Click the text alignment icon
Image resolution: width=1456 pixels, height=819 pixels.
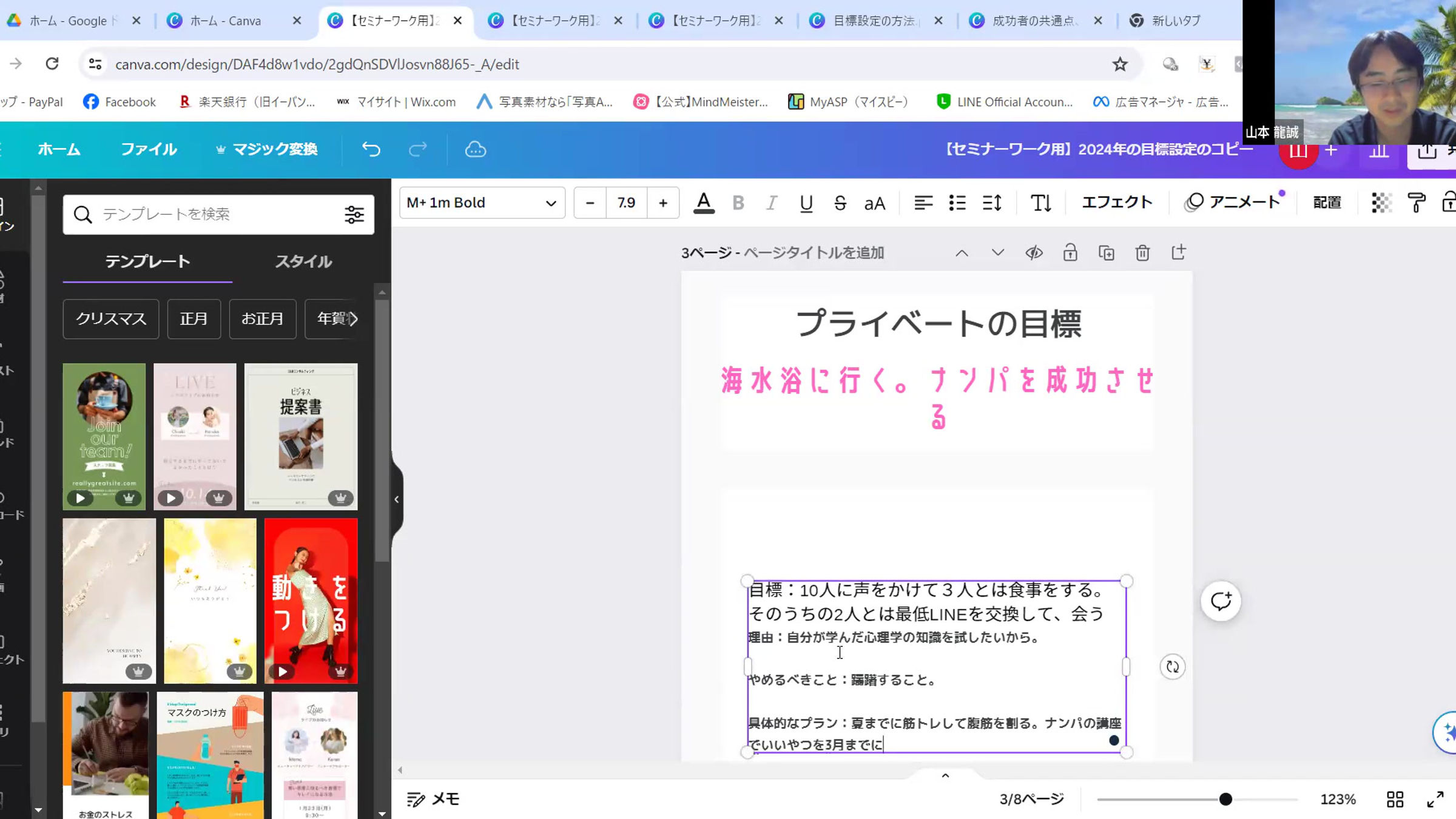click(x=923, y=203)
